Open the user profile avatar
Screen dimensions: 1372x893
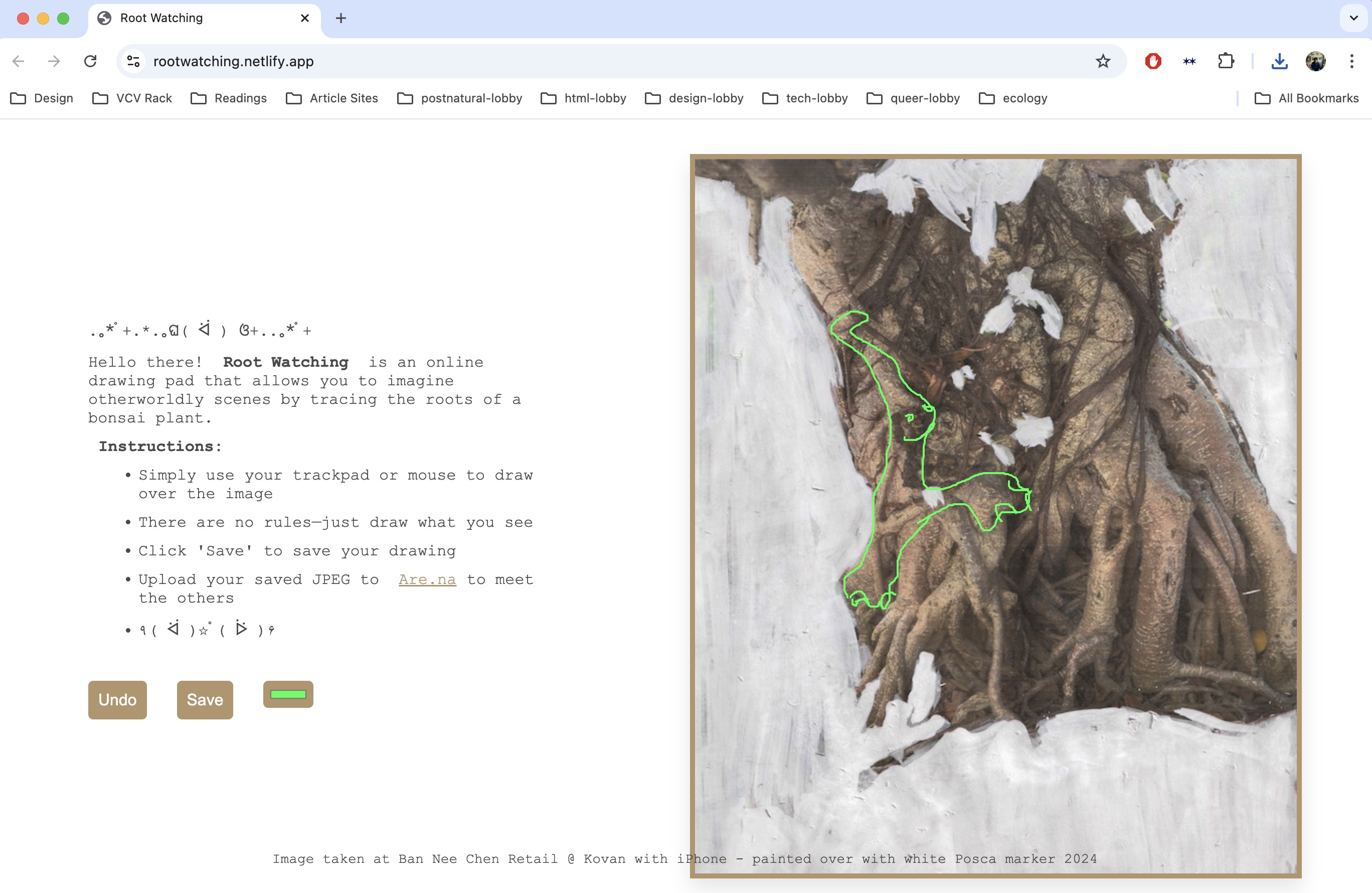(x=1315, y=61)
